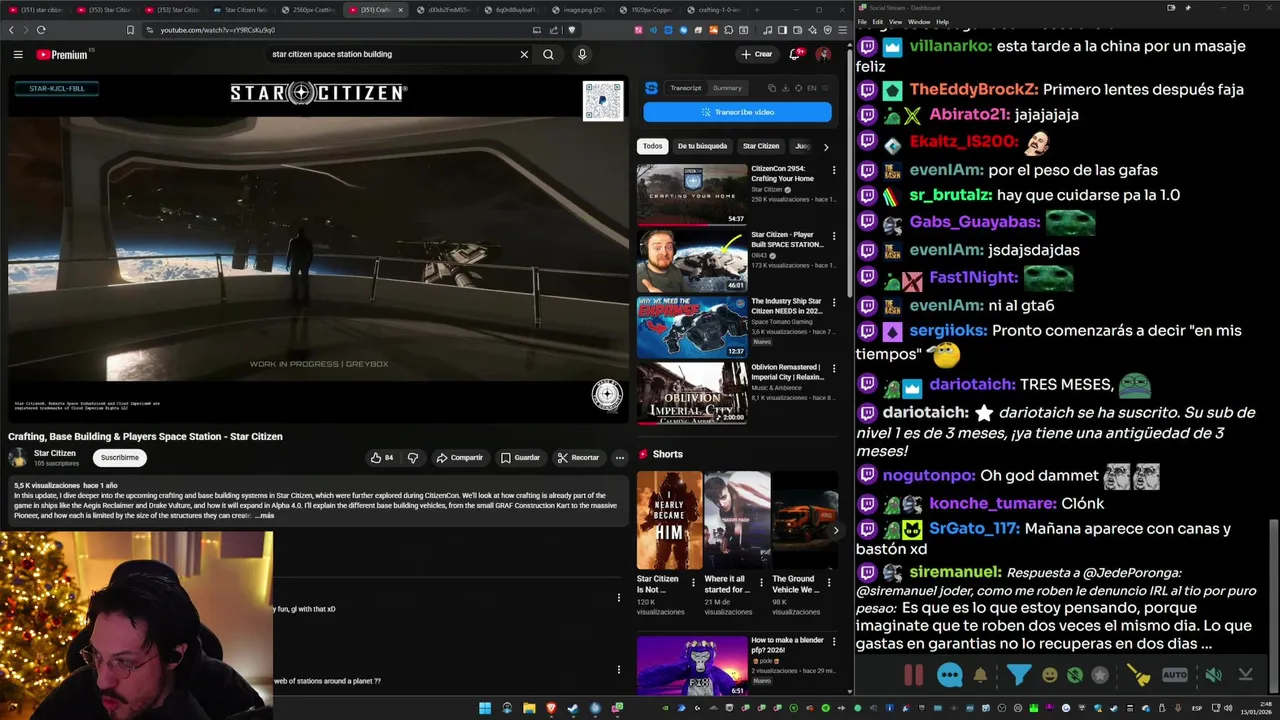Image resolution: width=1280 pixels, height=720 pixels.
Task: Click the green dollar icon in Social Stream
Action: (x=1075, y=675)
